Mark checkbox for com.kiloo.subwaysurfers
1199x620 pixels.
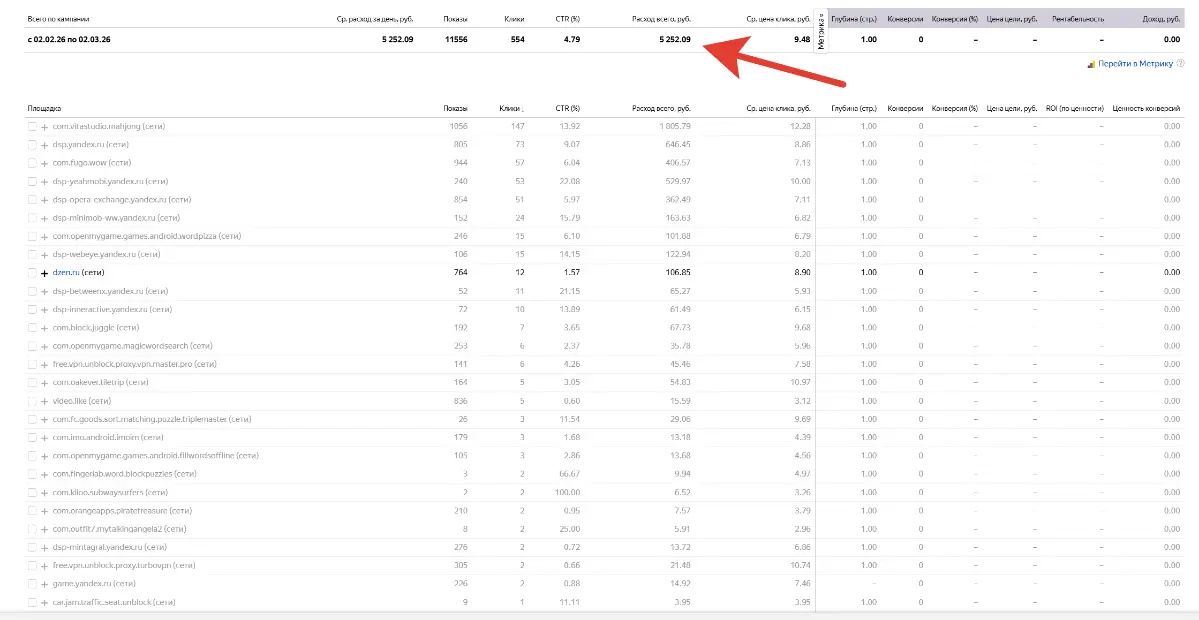32,492
